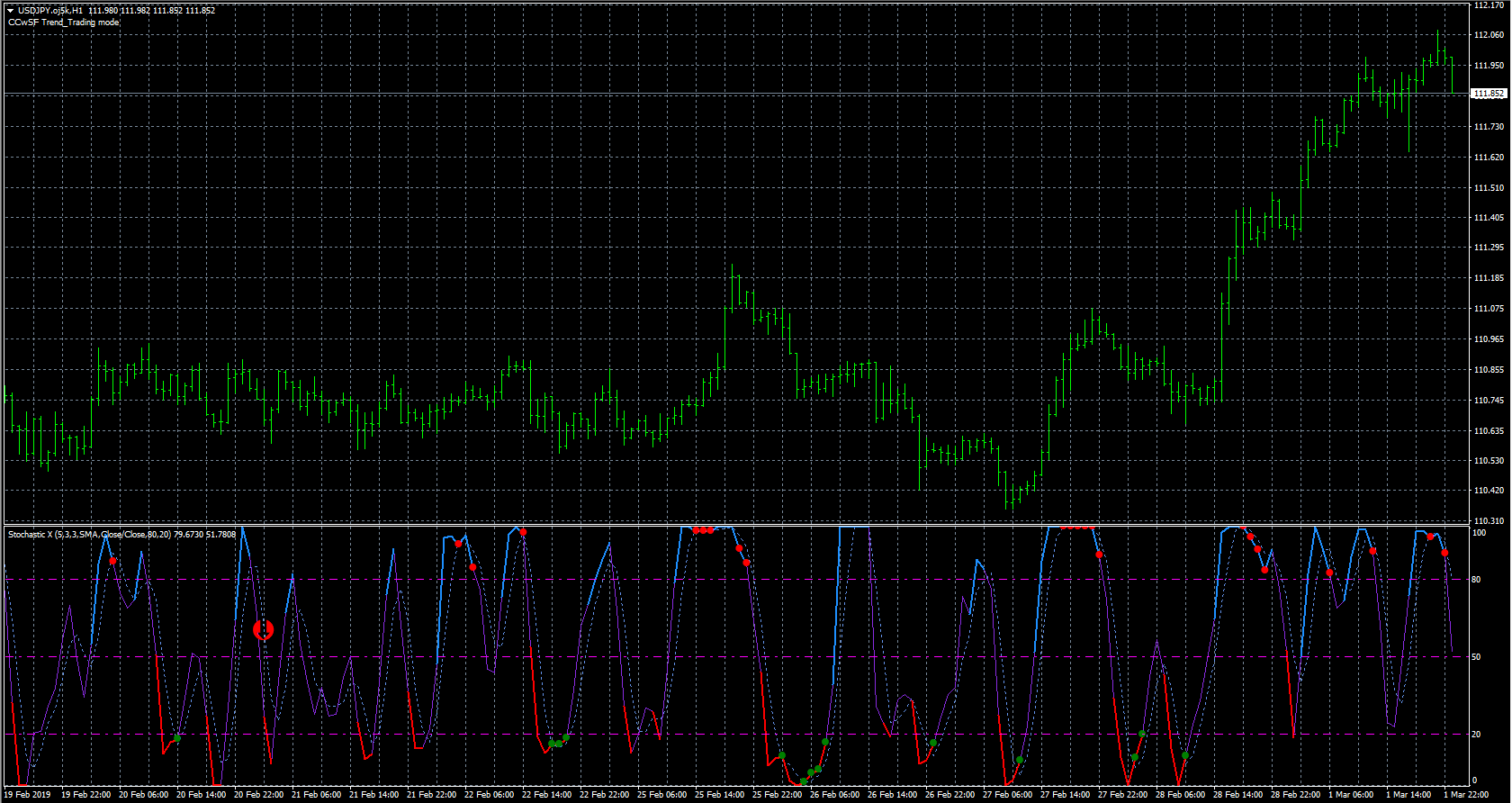Click the CCwSF Trend_Trading mode label
Viewport: 1512px width, 803px height.
tap(63, 23)
